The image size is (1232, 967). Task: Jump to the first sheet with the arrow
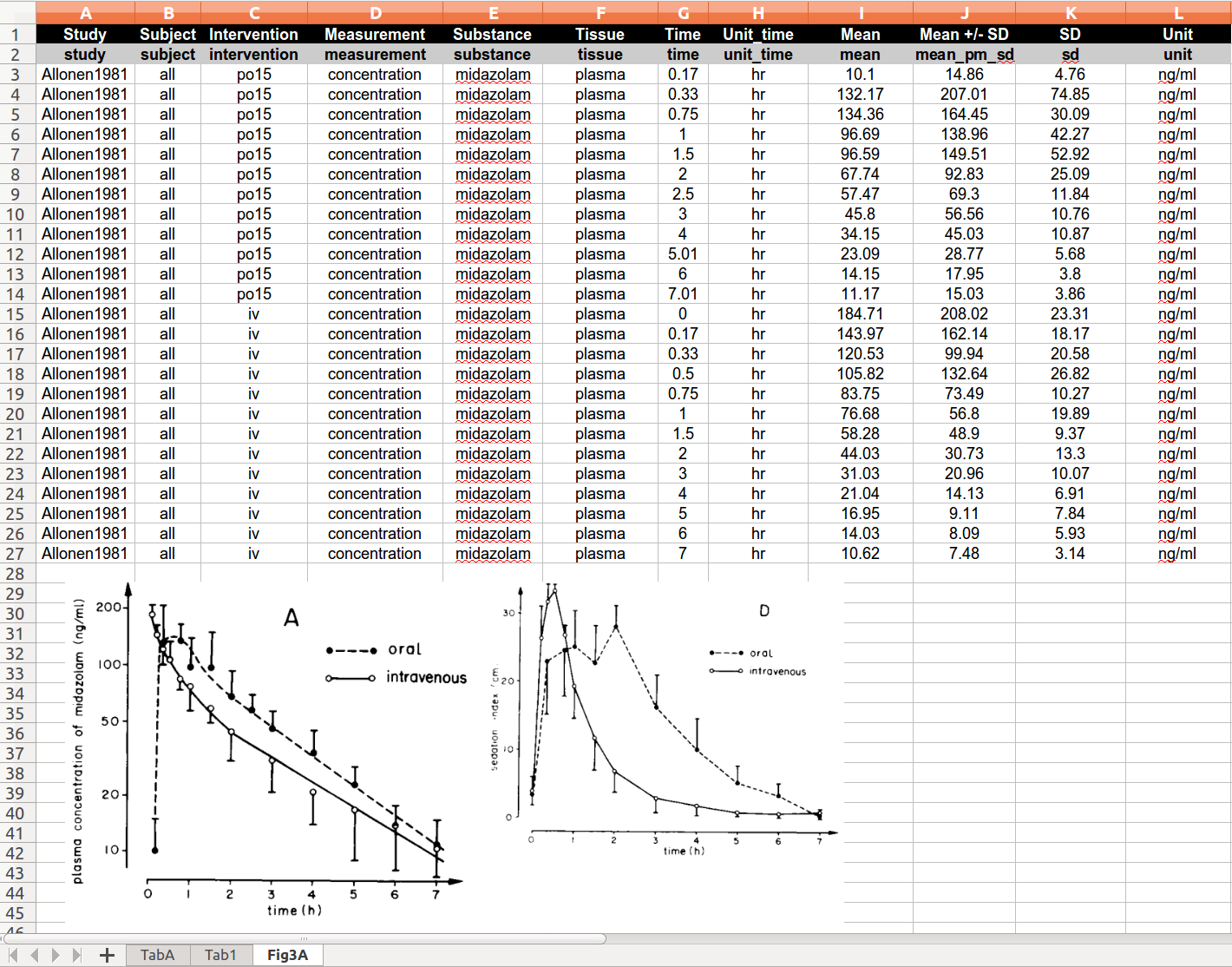[13, 955]
